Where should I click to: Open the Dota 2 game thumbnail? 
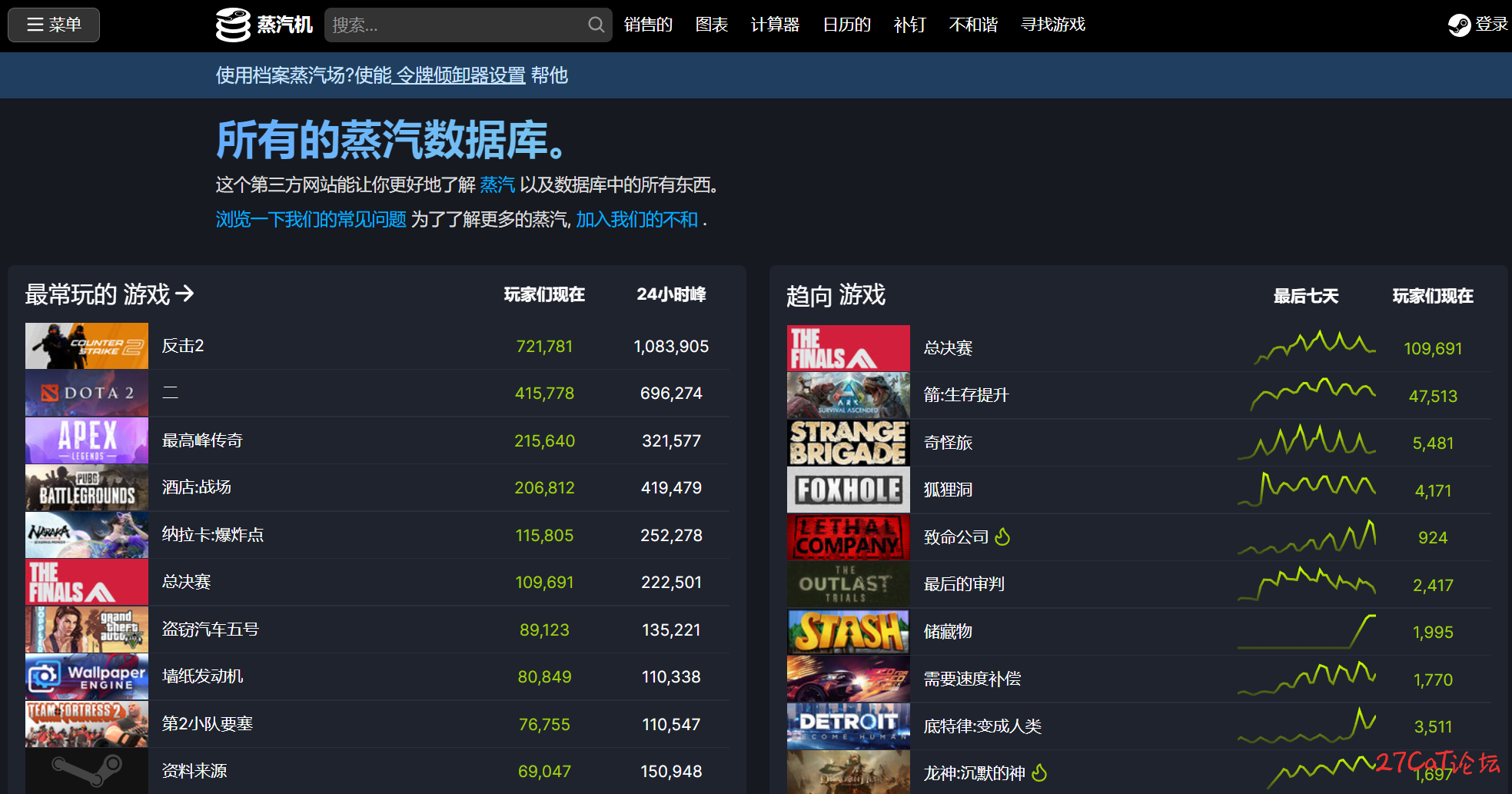(87, 393)
